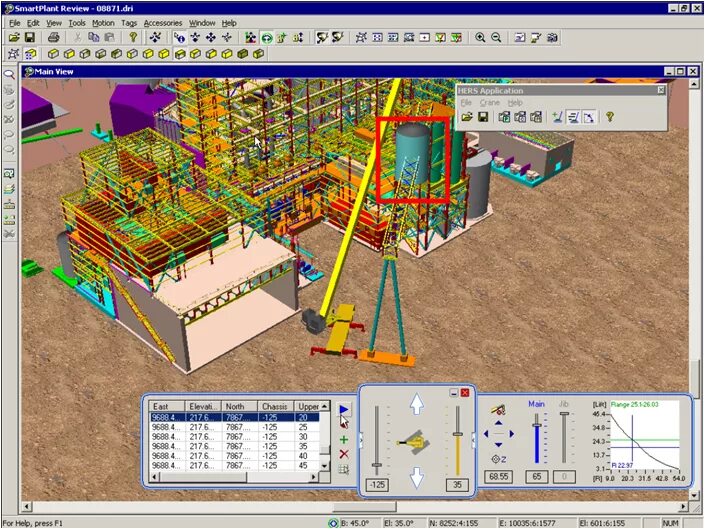Click the North column header
Image resolution: width=705 pixels, height=529 pixels.
pos(240,406)
